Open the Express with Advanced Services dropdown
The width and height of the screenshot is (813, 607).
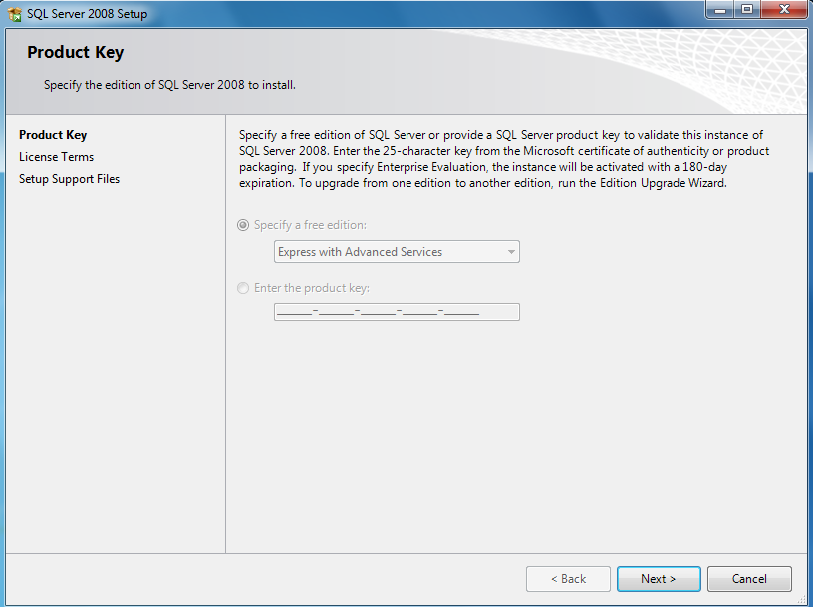click(x=397, y=251)
